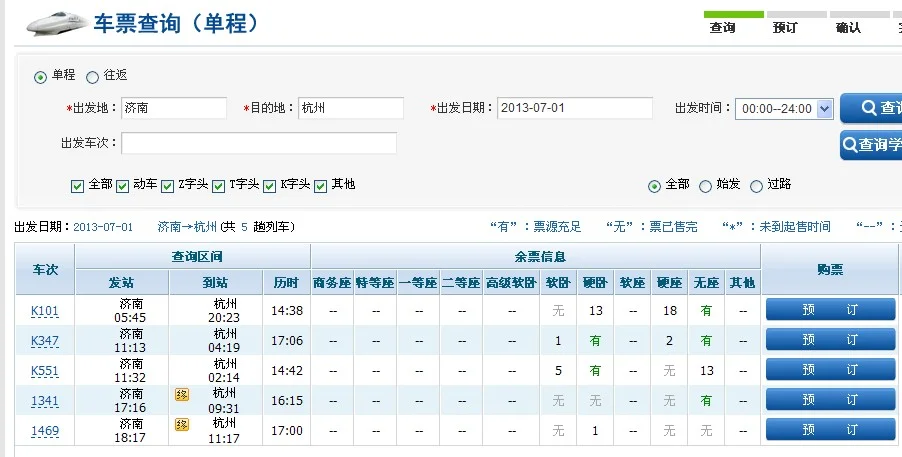Click the magnifier icon on the lower query button
This screenshot has width=902, height=457.
pos(850,144)
